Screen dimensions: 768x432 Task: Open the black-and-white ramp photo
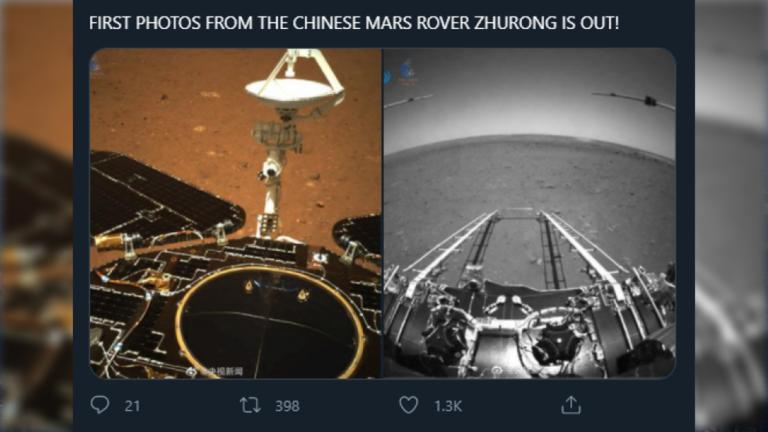[529, 213]
